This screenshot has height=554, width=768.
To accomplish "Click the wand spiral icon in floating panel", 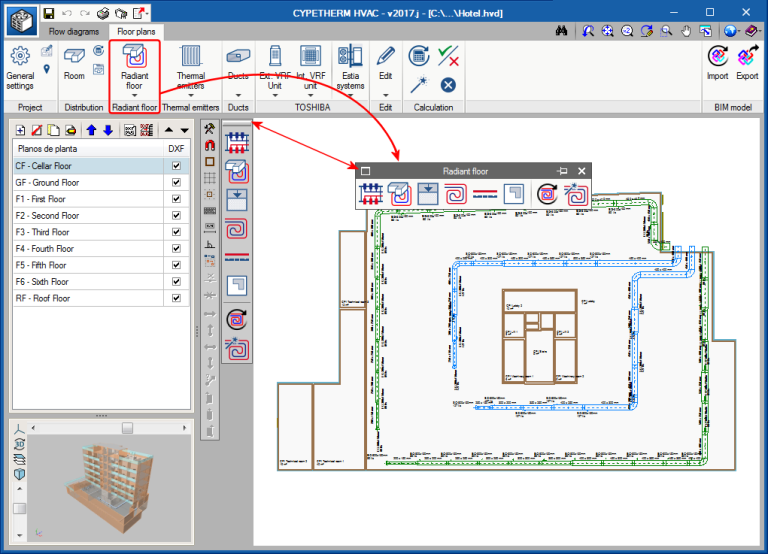I will pyautogui.click(x=576, y=193).
